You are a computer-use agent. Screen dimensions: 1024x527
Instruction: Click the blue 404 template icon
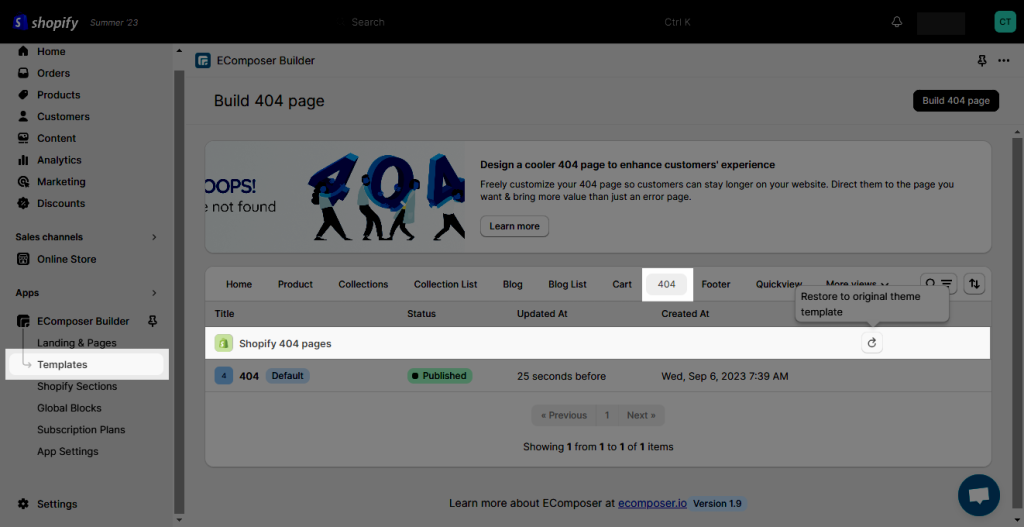[224, 375]
